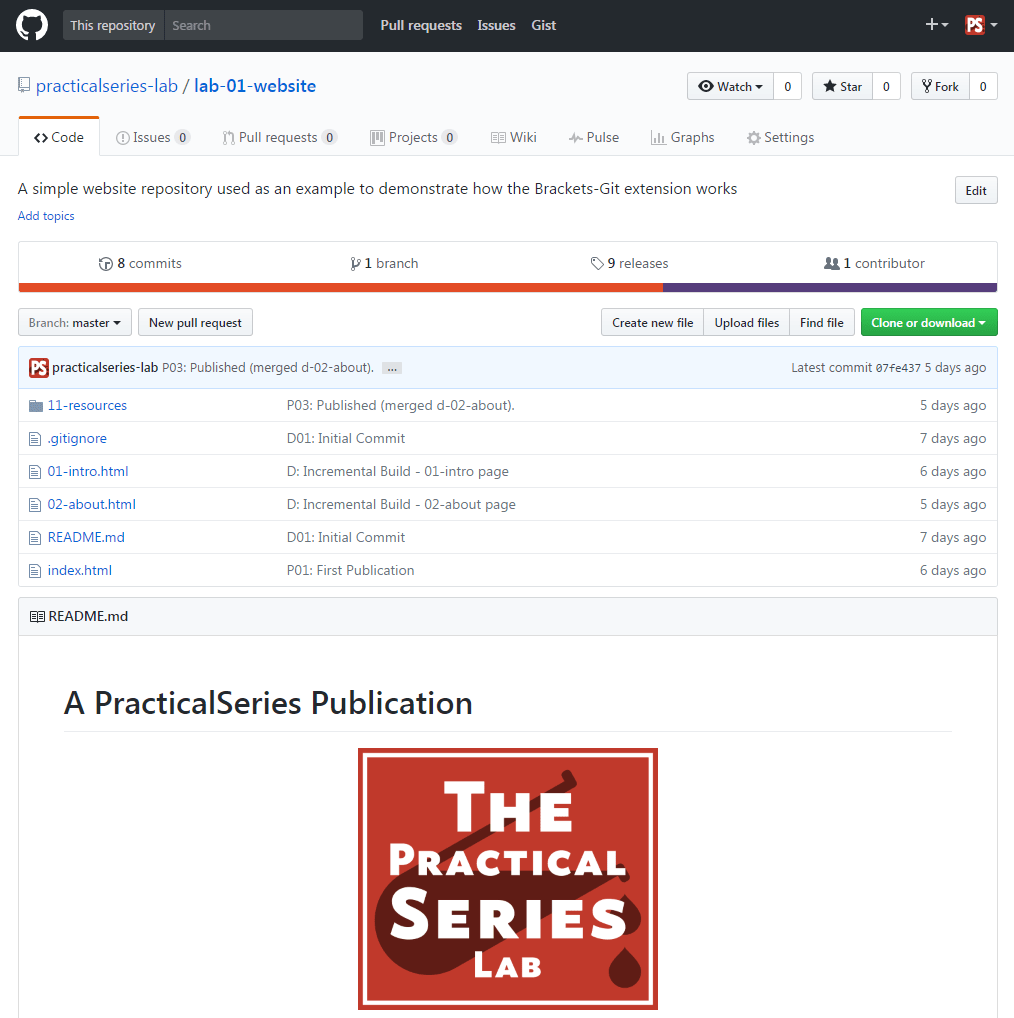1014x1018 pixels.
Task: Star the lab-01-website repository
Action: [x=843, y=86]
